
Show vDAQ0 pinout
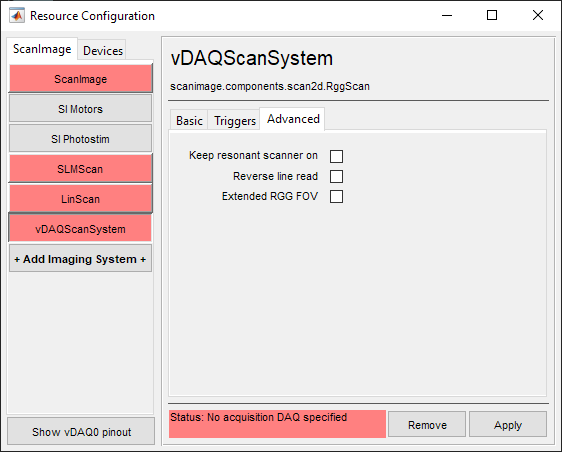coord(81,432)
